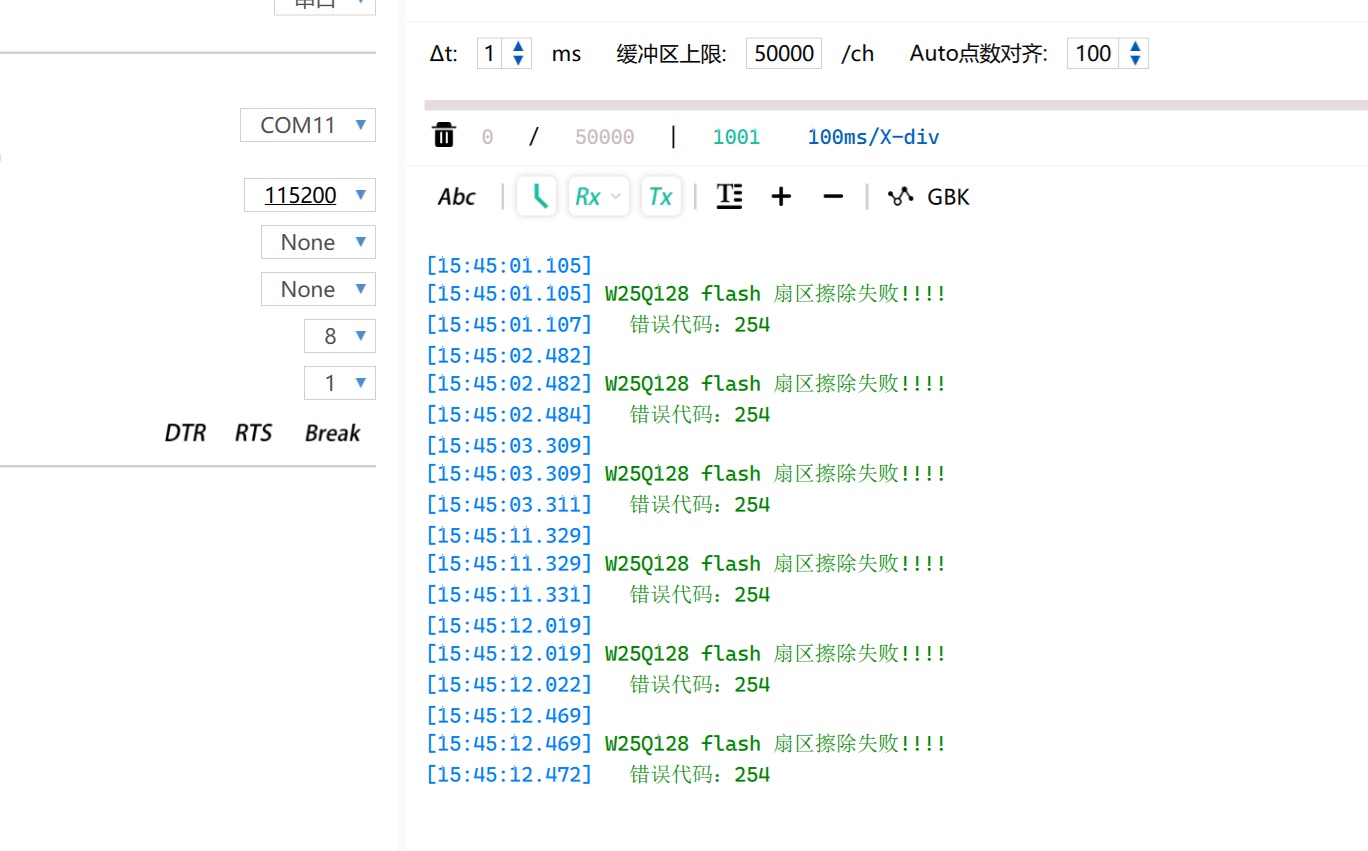Viewport: 1368px width, 851px height.
Task: Open the COM11 port dropdown
Action: click(x=308, y=125)
